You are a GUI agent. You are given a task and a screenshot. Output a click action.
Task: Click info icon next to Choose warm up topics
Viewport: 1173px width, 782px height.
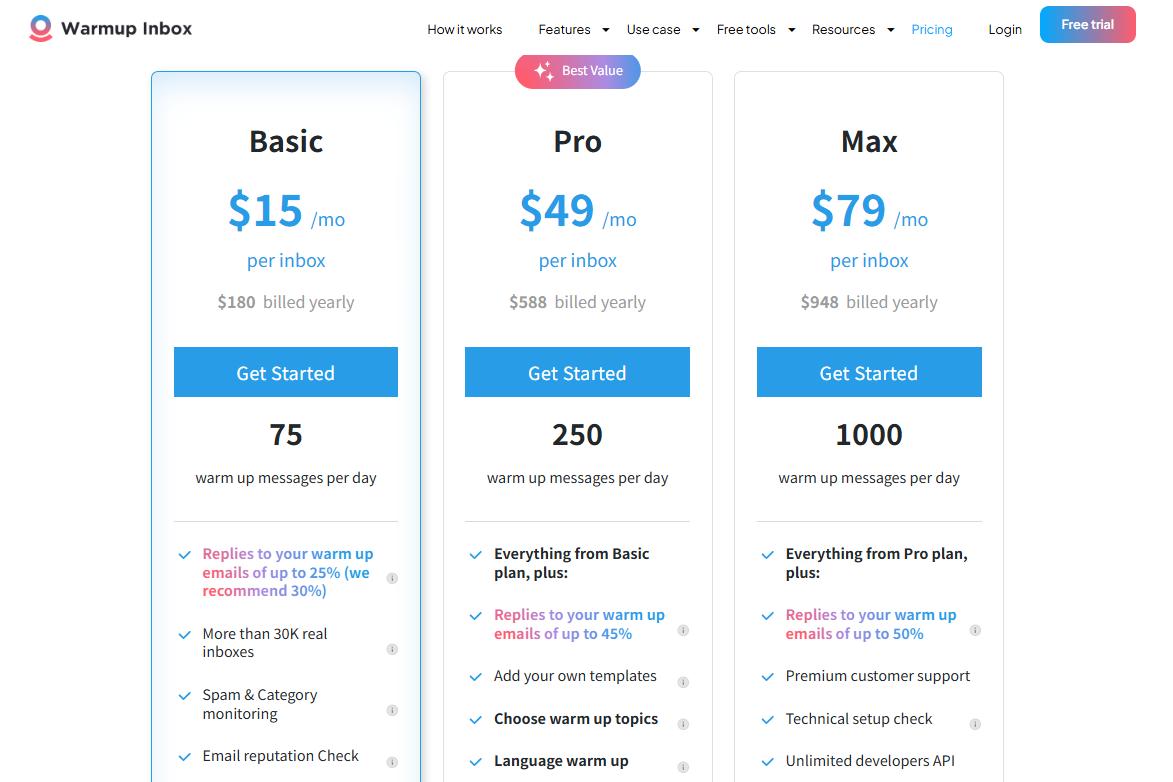[683, 724]
